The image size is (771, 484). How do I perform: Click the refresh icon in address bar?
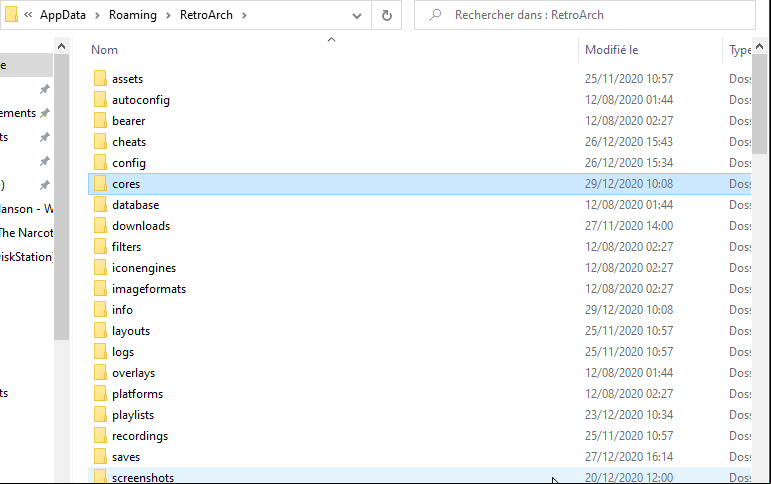pyautogui.click(x=387, y=15)
